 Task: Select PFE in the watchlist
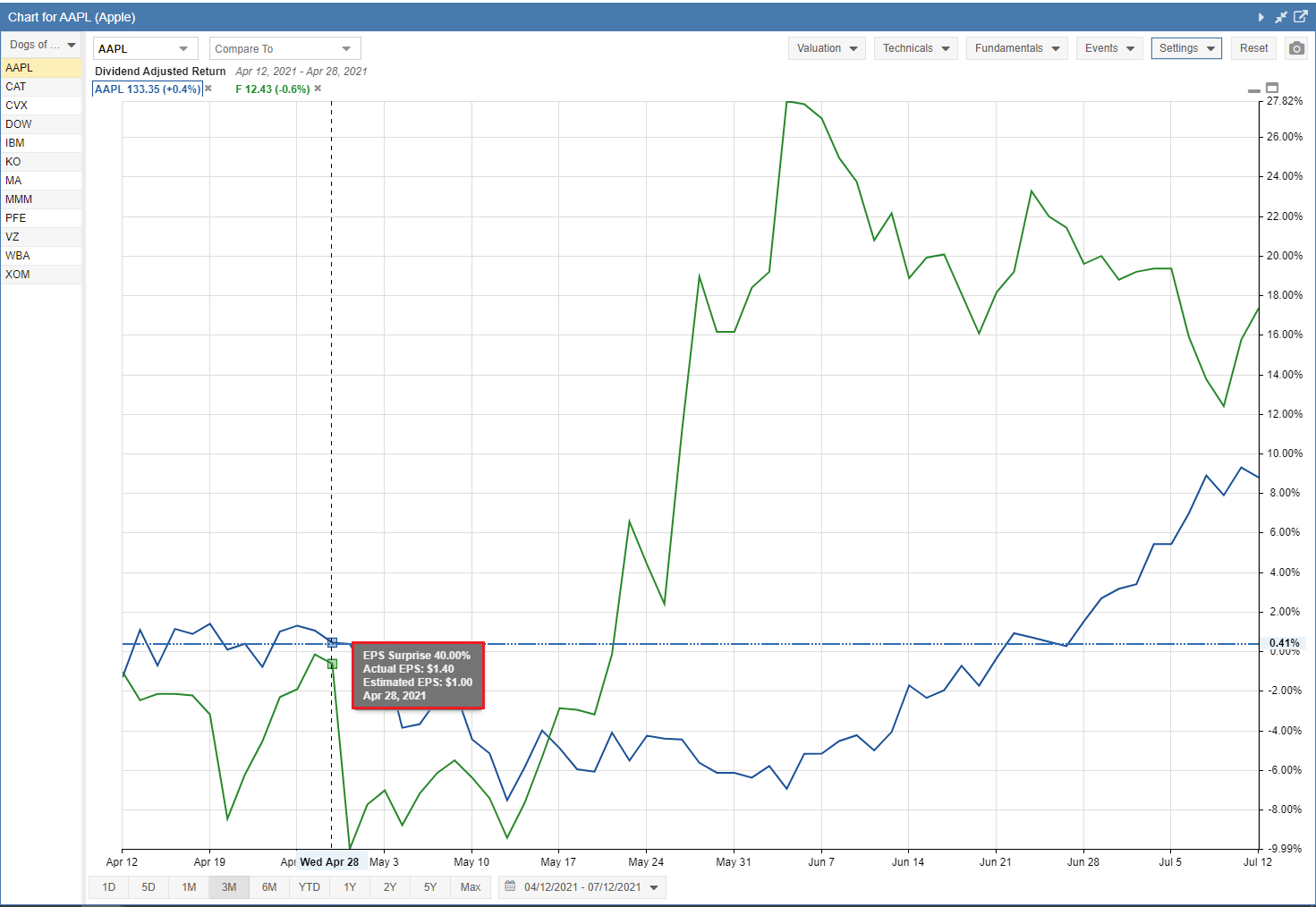[41, 218]
